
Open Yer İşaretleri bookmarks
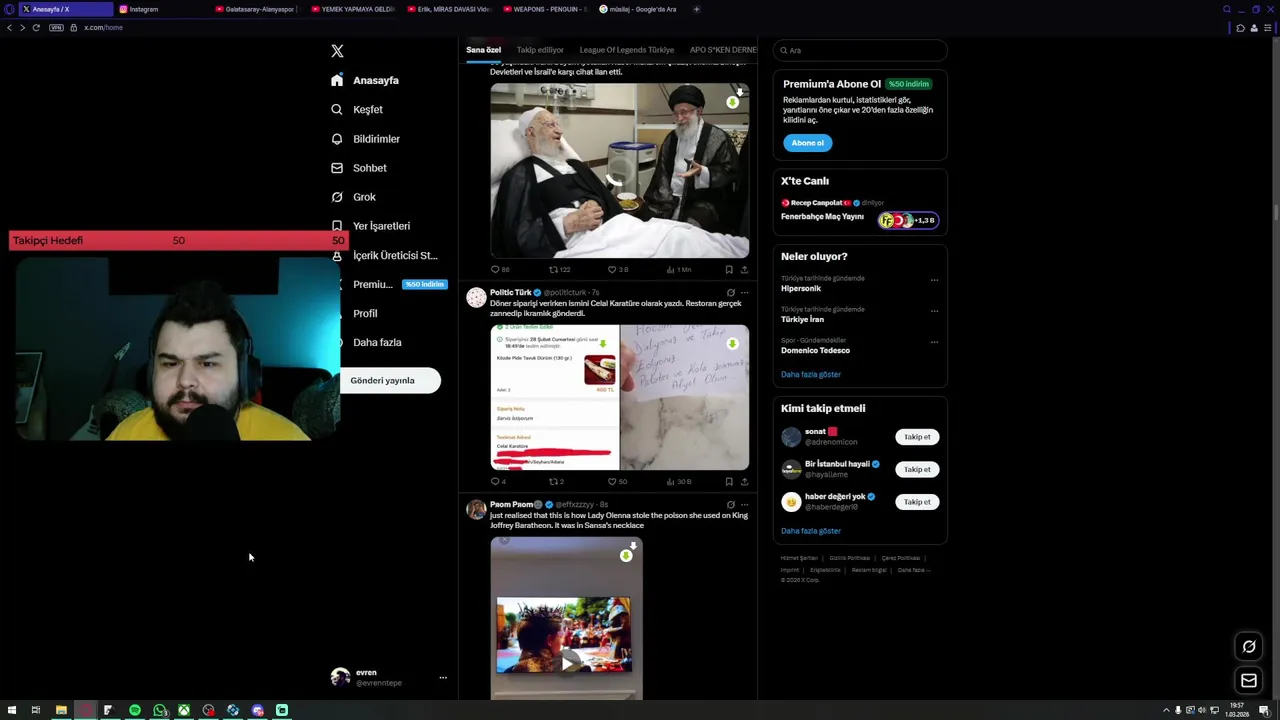371,226
